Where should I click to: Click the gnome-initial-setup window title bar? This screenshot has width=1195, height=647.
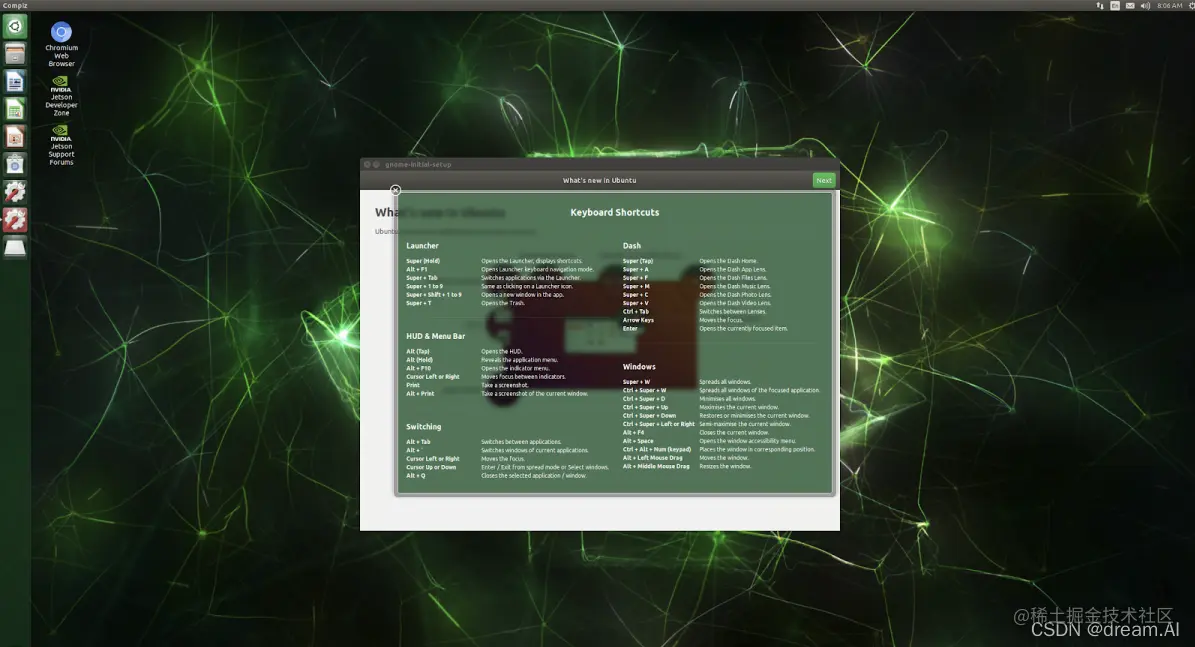coord(600,164)
